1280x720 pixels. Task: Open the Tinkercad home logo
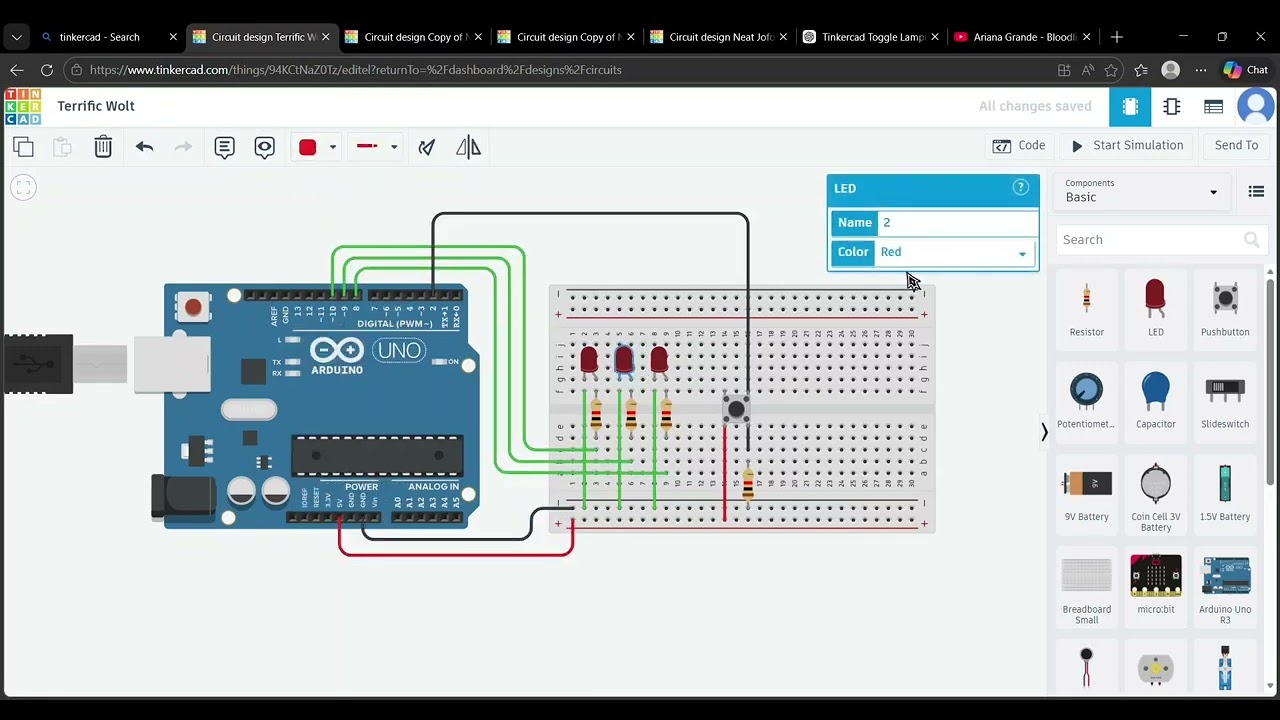[23, 107]
